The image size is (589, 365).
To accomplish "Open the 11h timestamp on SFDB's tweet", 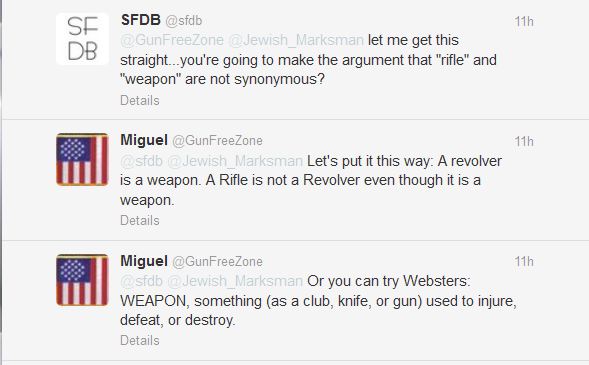I will (x=524, y=21).
